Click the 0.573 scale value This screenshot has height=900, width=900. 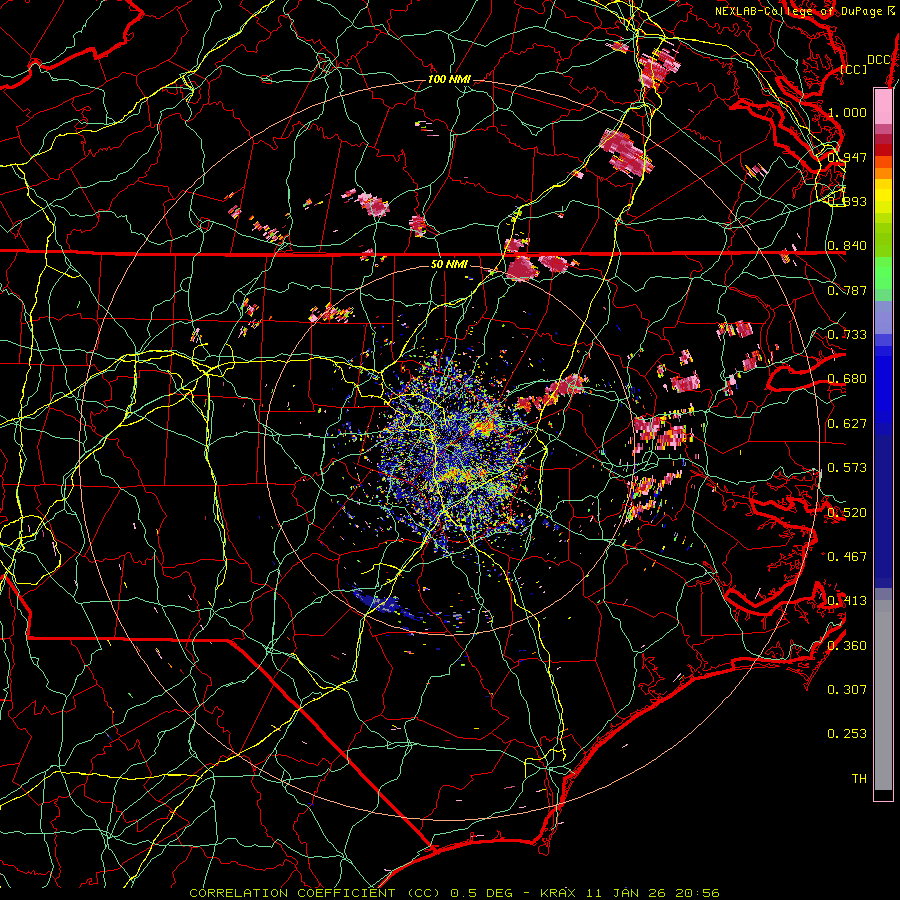[847, 467]
